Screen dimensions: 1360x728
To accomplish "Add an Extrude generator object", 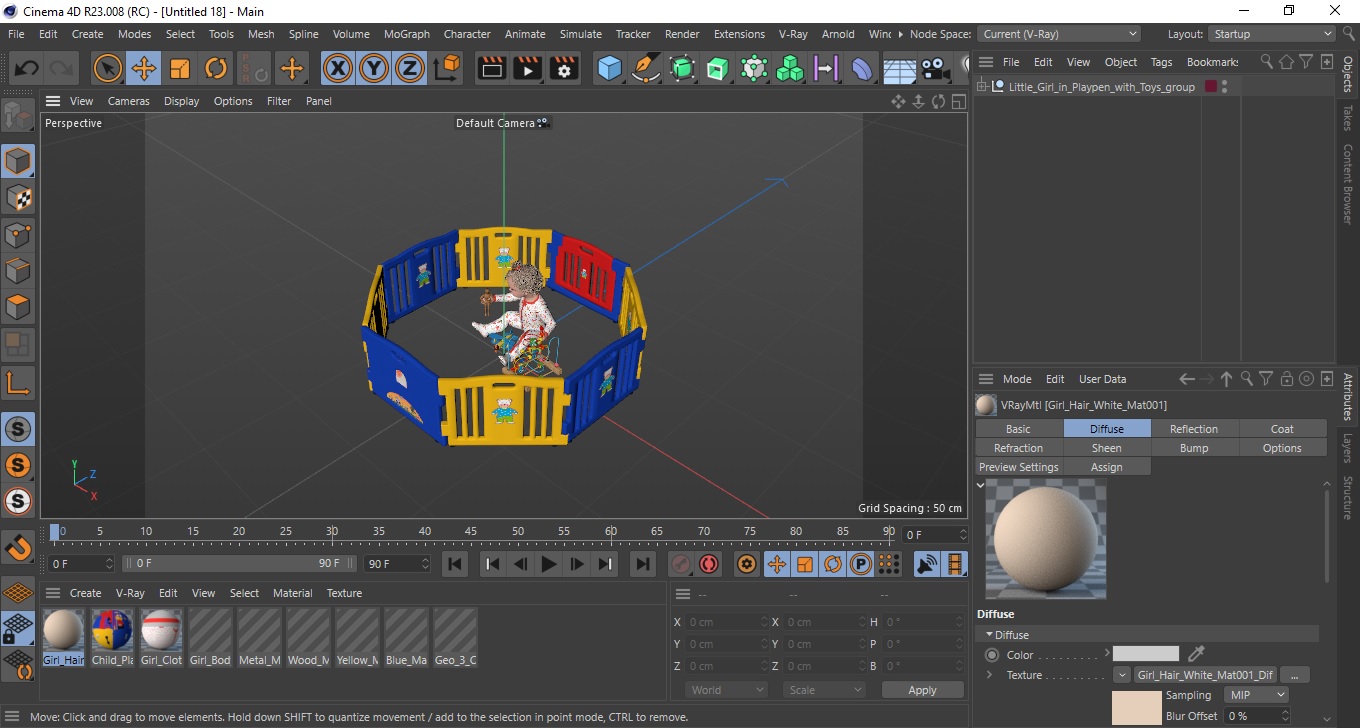I will [x=718, y=69].
